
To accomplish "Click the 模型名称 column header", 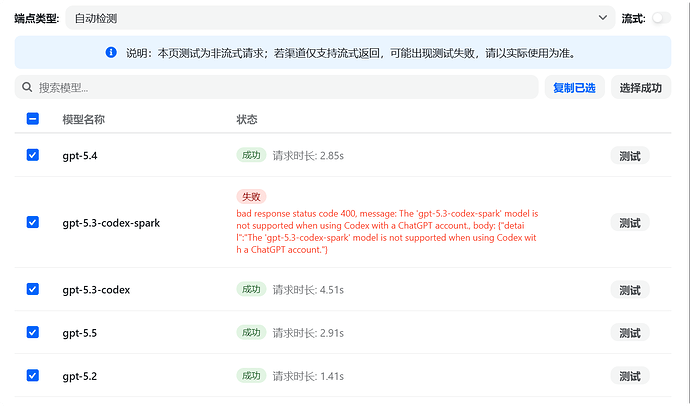I will pos(84,119).
